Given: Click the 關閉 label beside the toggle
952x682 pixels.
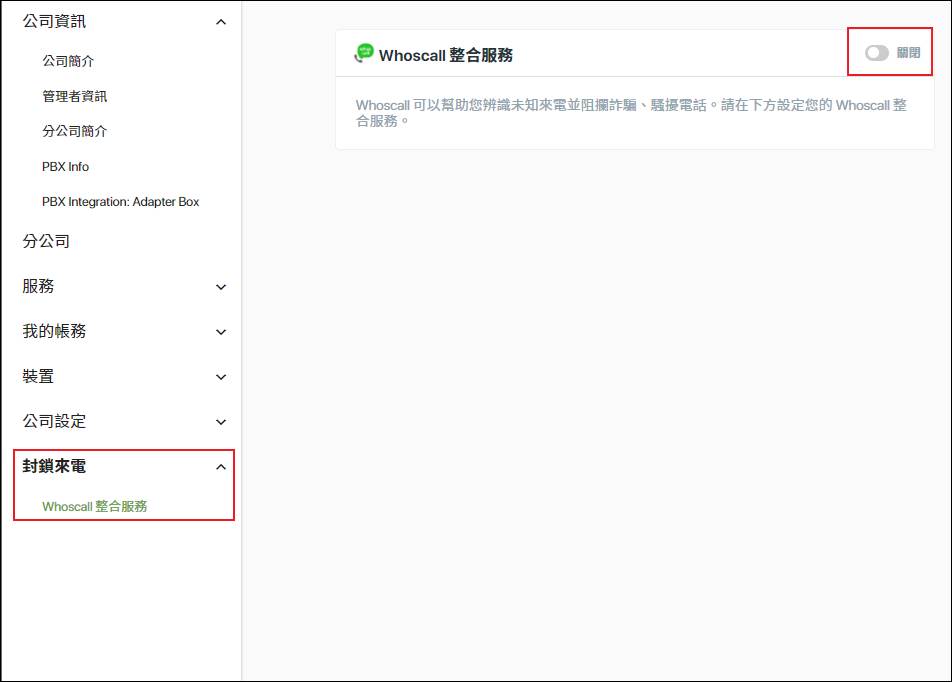Looking at the screenshot, I should [x=908, y=53].
